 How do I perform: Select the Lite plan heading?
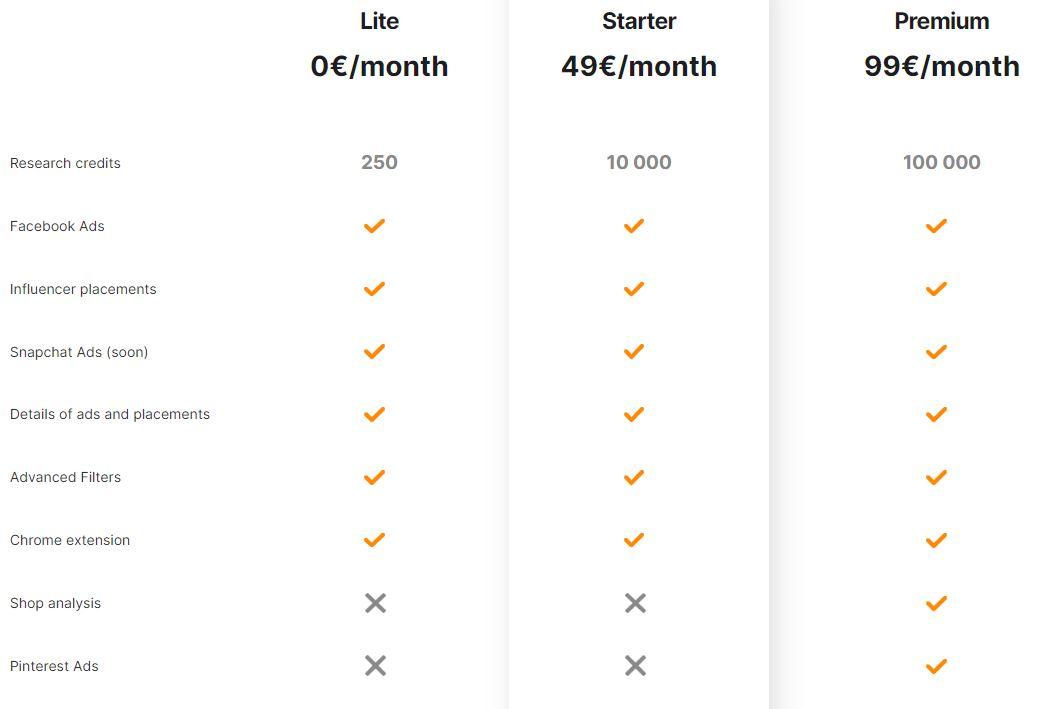click(x=379, y=21)
